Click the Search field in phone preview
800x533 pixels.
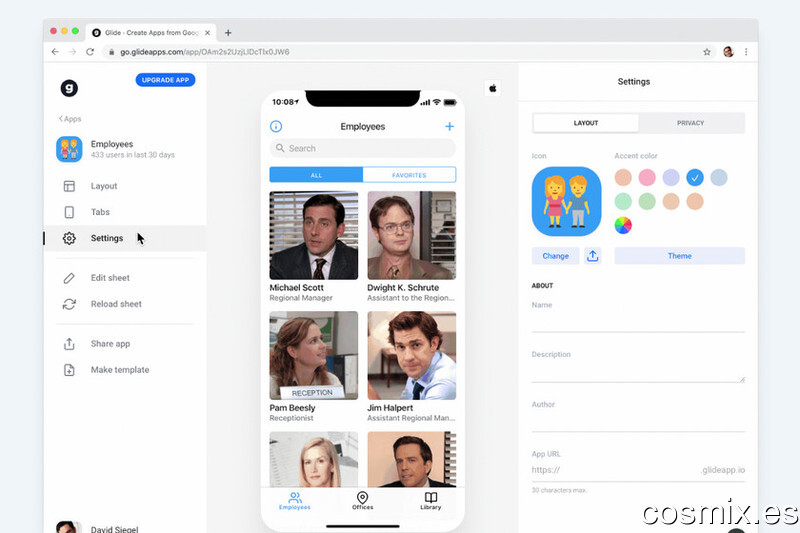click(363, 148)
